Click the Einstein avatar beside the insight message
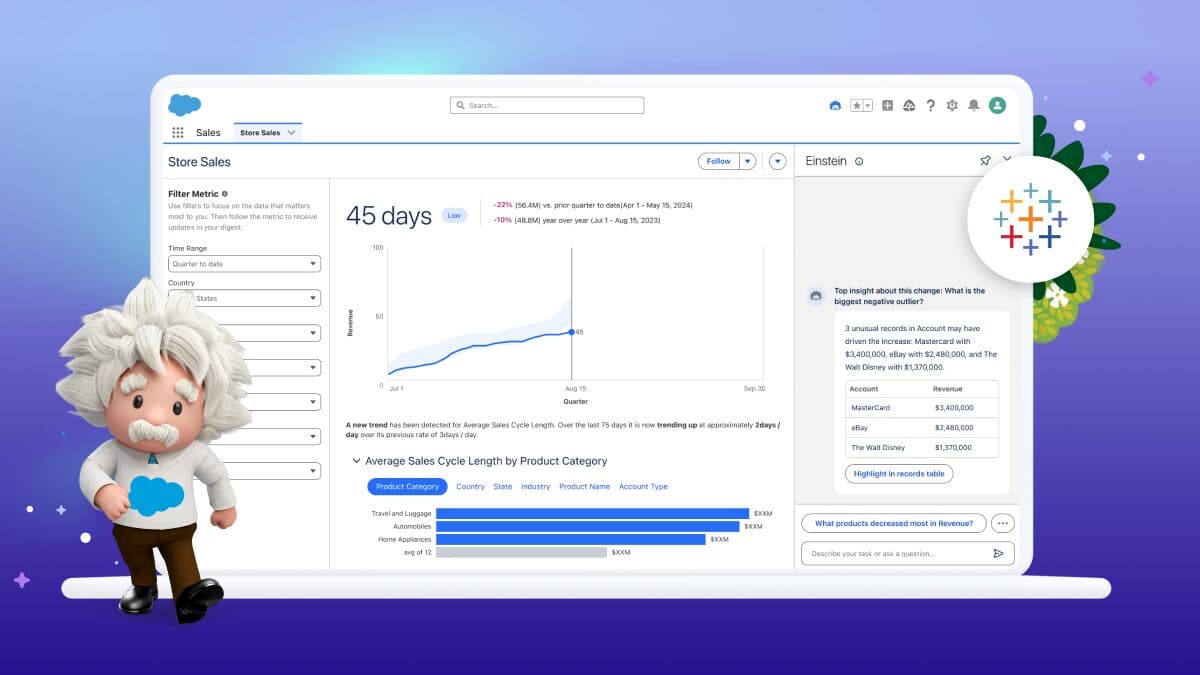This screenshot has height=675, width=1200. (816, 296)
